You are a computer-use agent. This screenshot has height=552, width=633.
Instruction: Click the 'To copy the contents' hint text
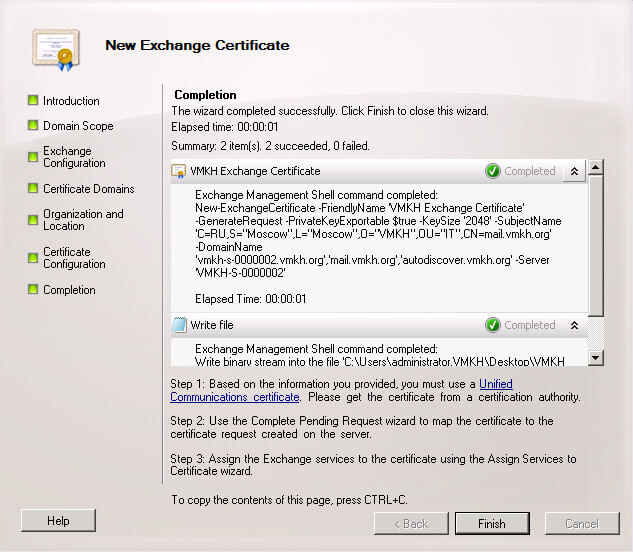[x=289, y=500]
